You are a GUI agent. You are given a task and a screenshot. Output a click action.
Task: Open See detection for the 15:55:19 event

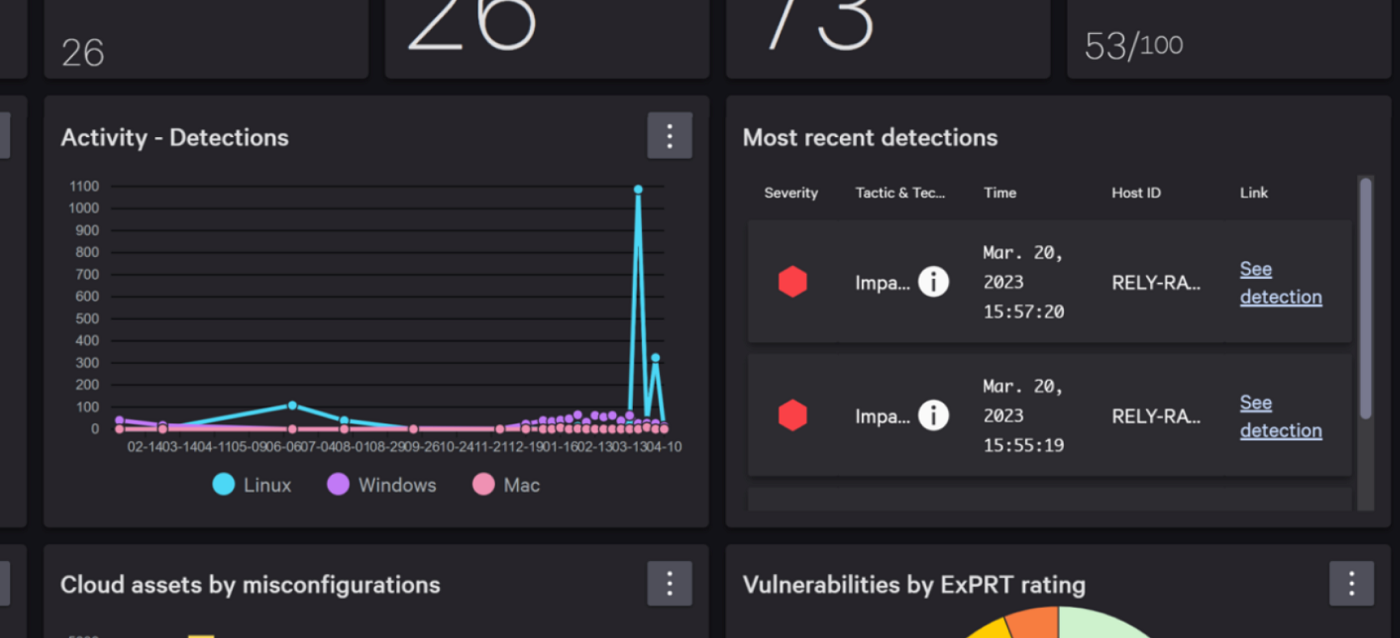1280,416
